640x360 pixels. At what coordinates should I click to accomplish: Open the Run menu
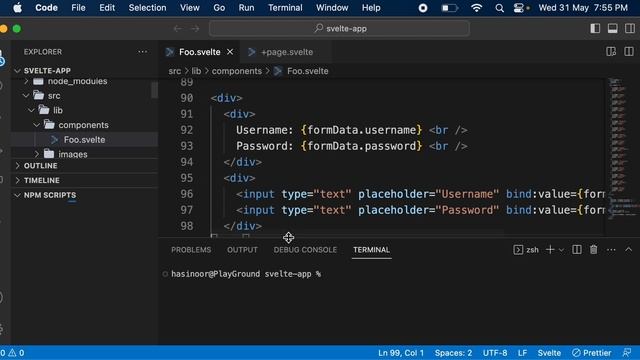246,8
